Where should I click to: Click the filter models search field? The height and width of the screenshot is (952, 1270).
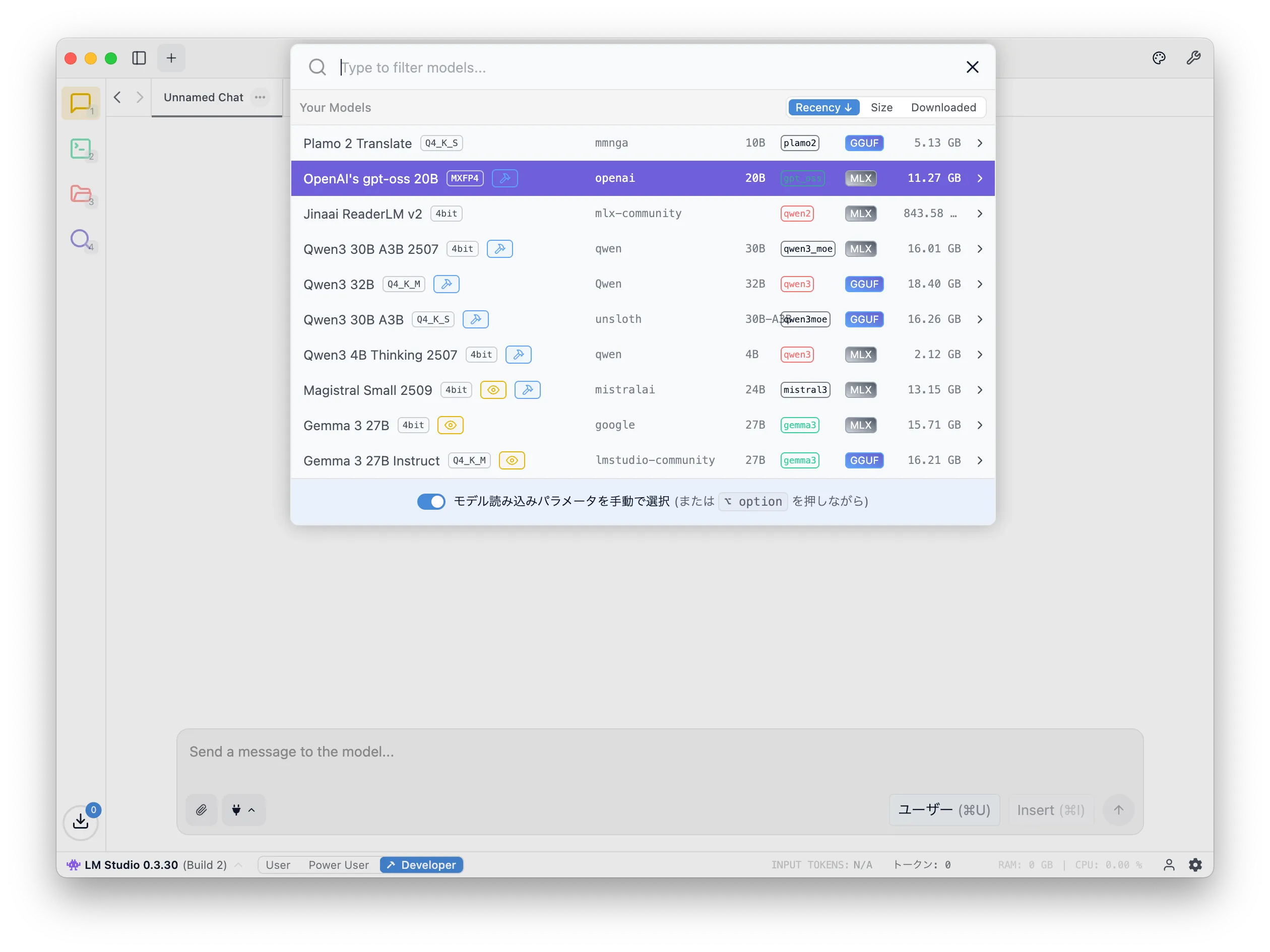click(643, 67)
